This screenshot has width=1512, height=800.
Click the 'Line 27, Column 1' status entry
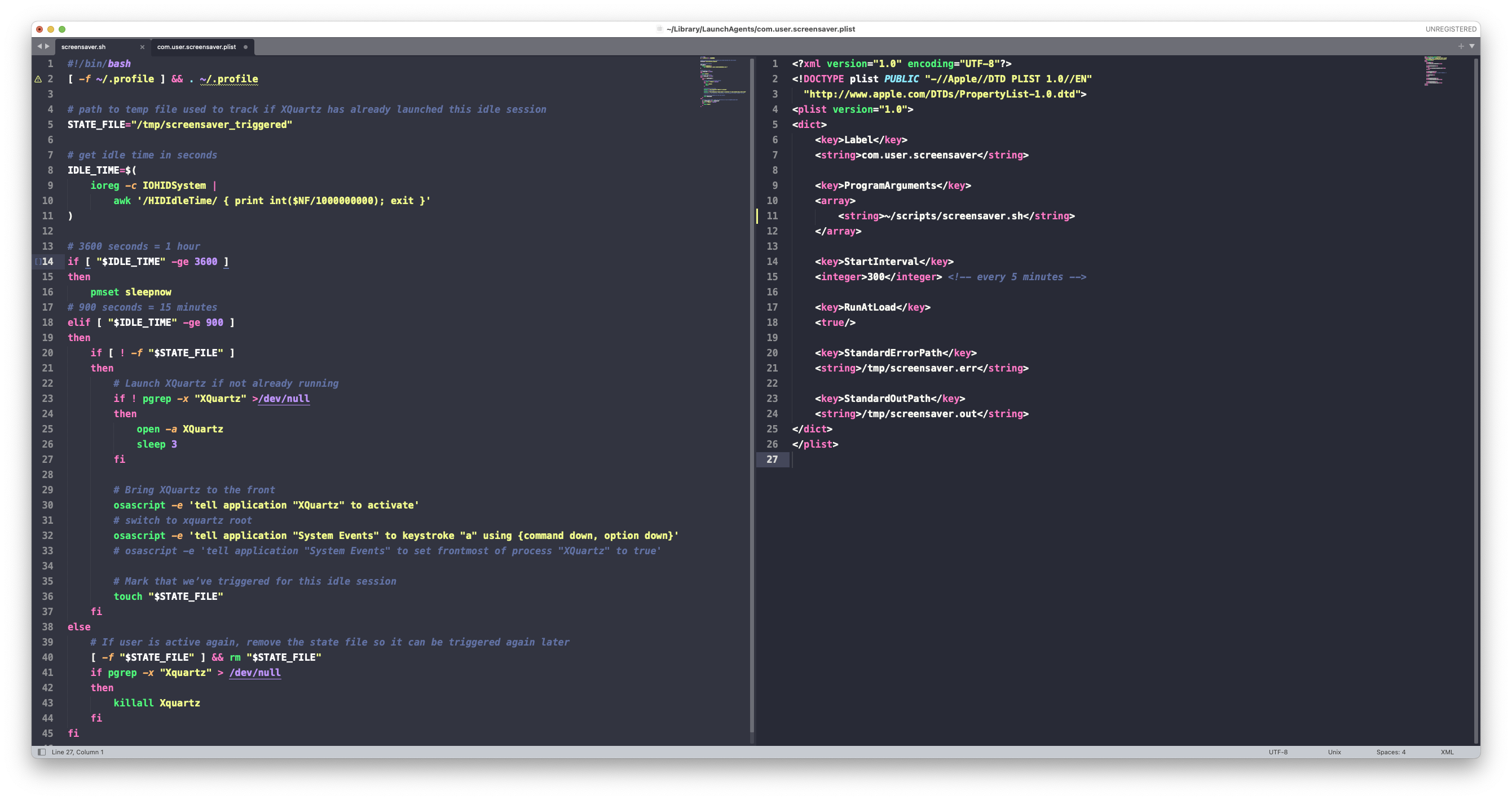[x=77, y=752]
